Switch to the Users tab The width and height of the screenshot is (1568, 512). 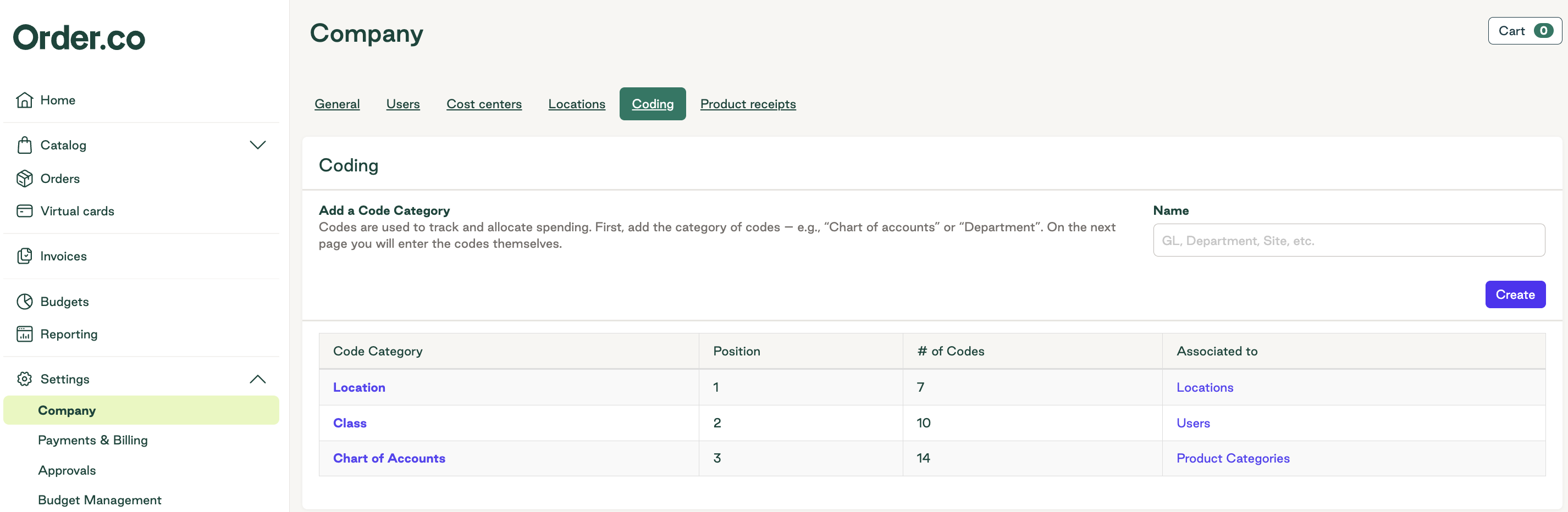pos(403,104)
